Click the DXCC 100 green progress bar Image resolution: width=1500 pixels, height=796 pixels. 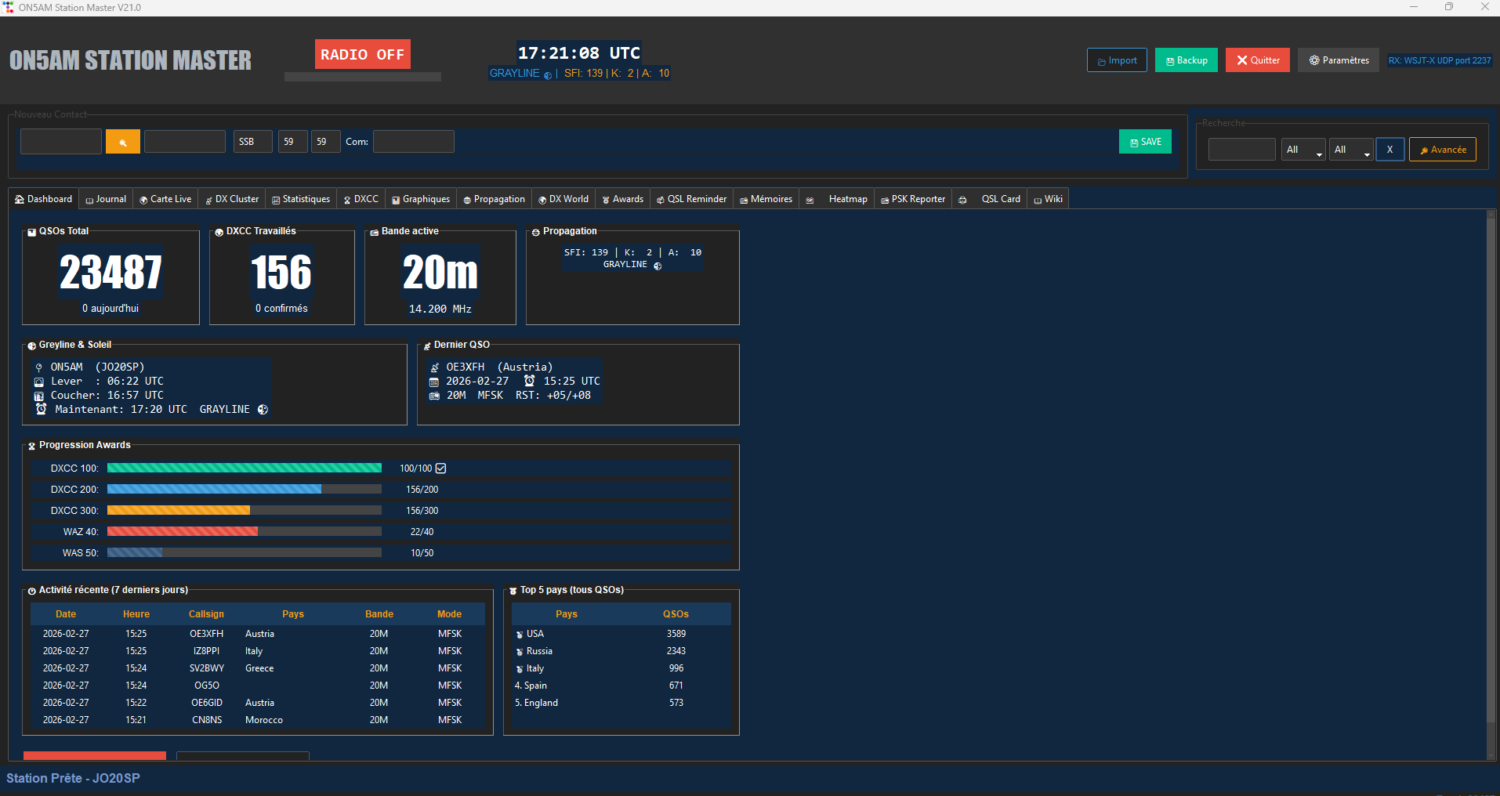(x=244, y=468)
